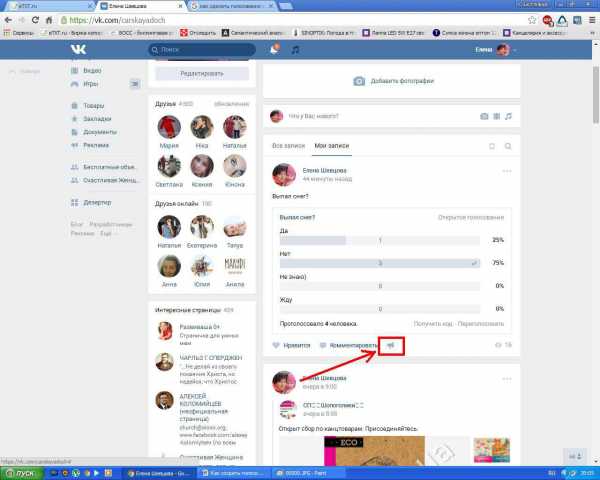
Task: Open three-dots menu on second post
Action: tap(507, 379)
